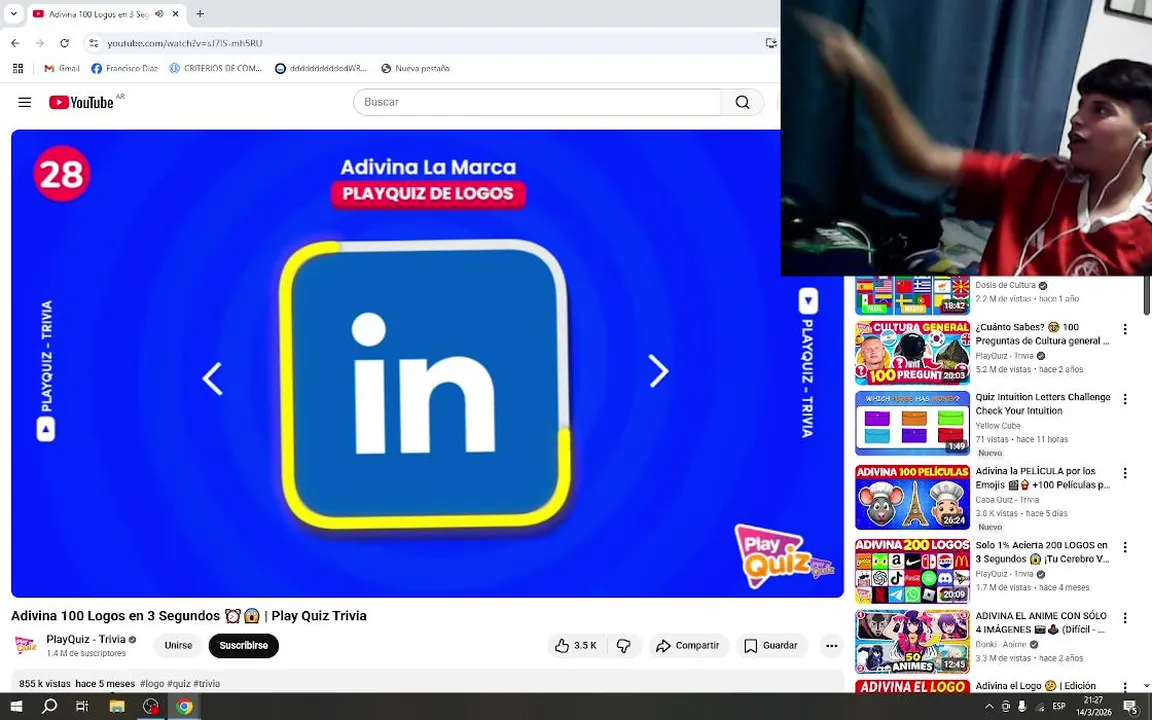The width and height of the screenshot is (1152, 720).
Task: Go back with the browser back arrow
Action: point(15,43)
